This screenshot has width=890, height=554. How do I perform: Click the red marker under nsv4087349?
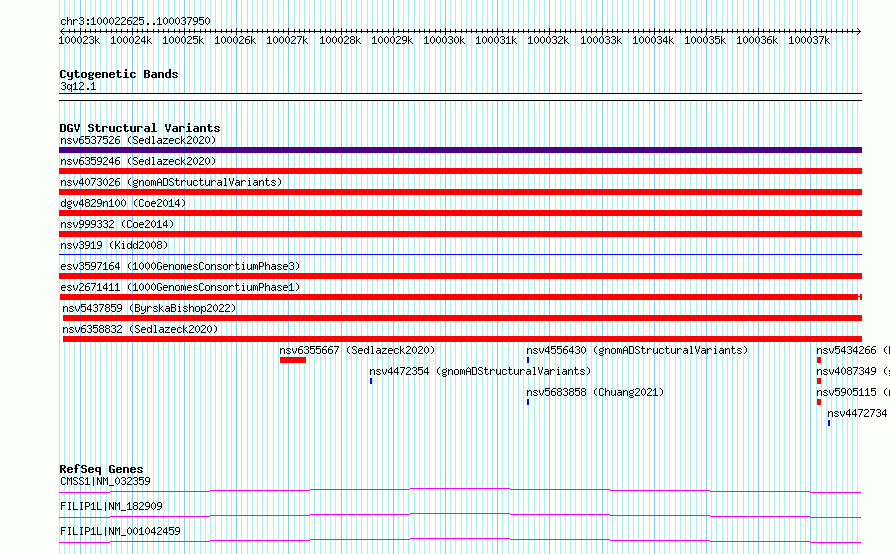coord(819,381)
